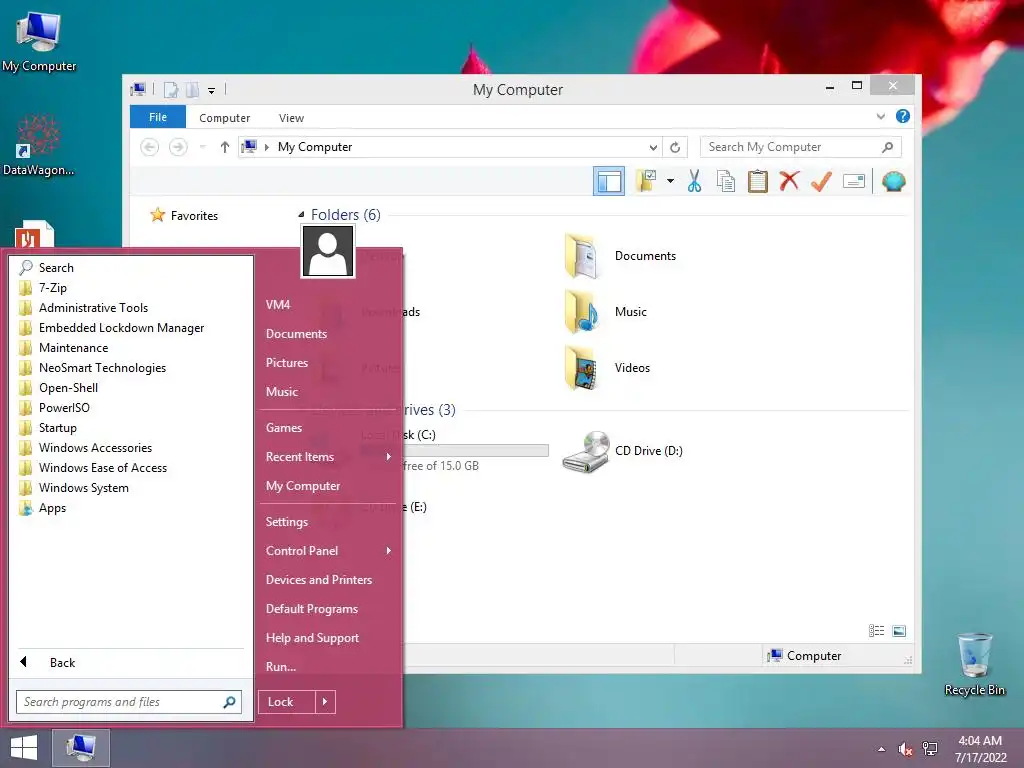
Task: Open Pictures from Start menu
Action: tap(287, 362)
